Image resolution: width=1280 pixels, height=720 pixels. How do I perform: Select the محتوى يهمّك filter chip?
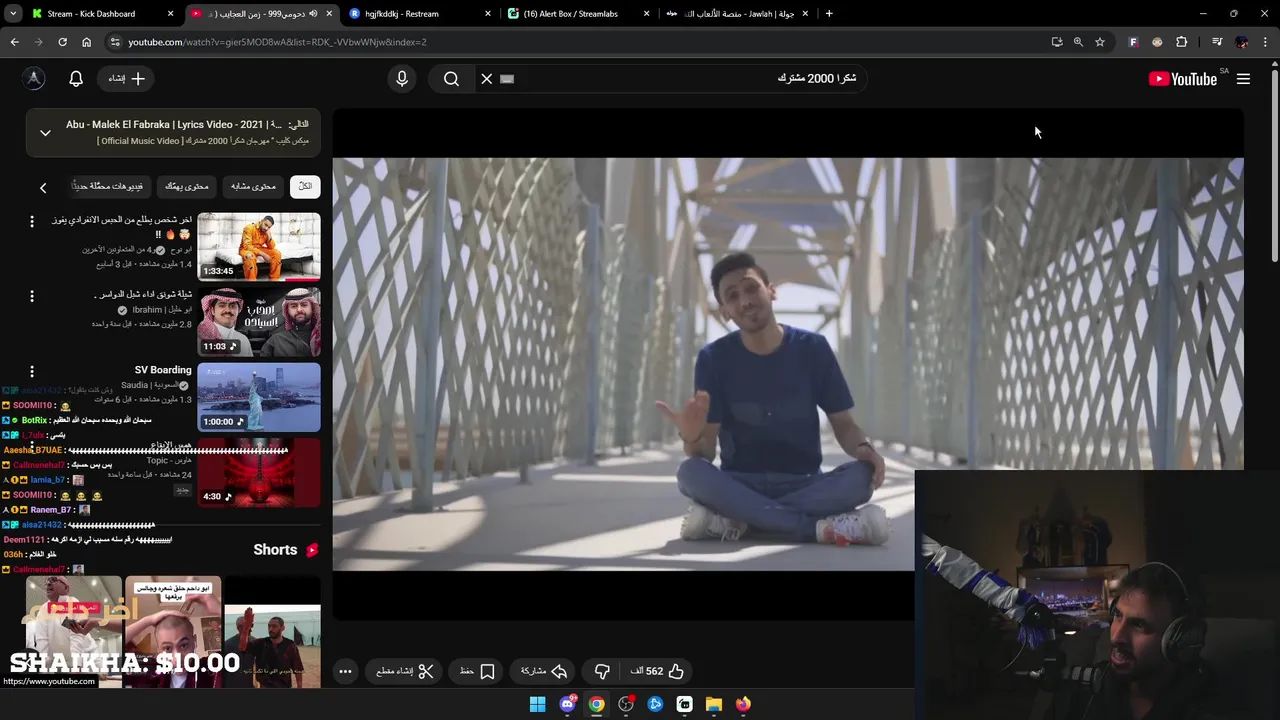[x=187, y=186]
